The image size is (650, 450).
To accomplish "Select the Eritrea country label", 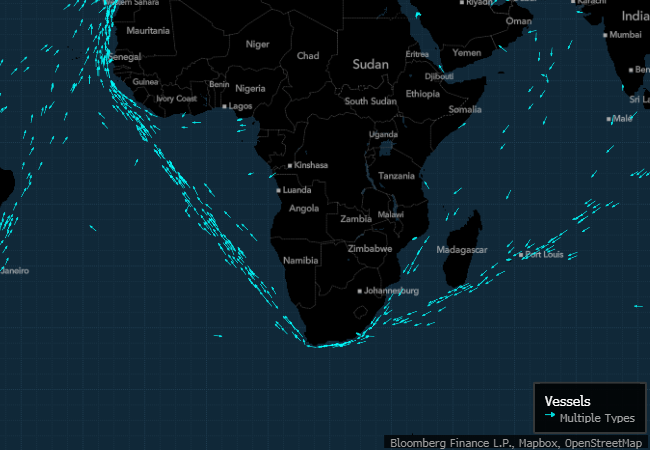I will [x=417, y=54].
